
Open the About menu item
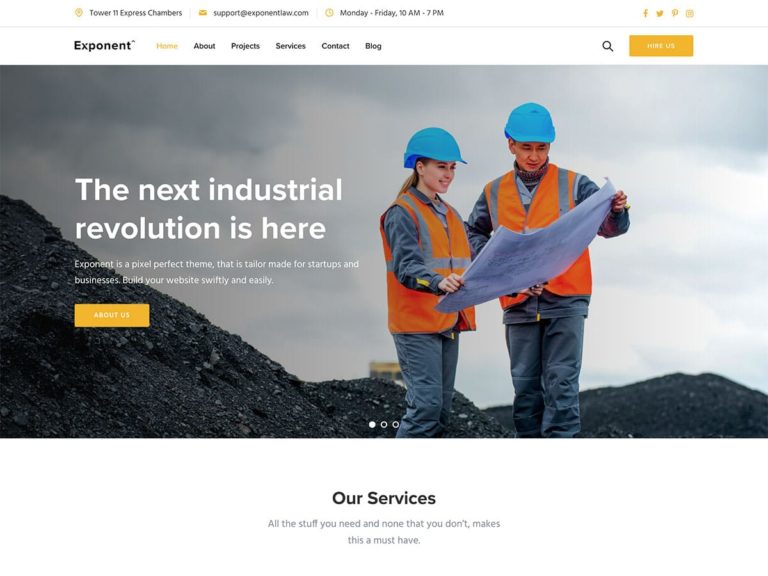[x=204, y=46]
